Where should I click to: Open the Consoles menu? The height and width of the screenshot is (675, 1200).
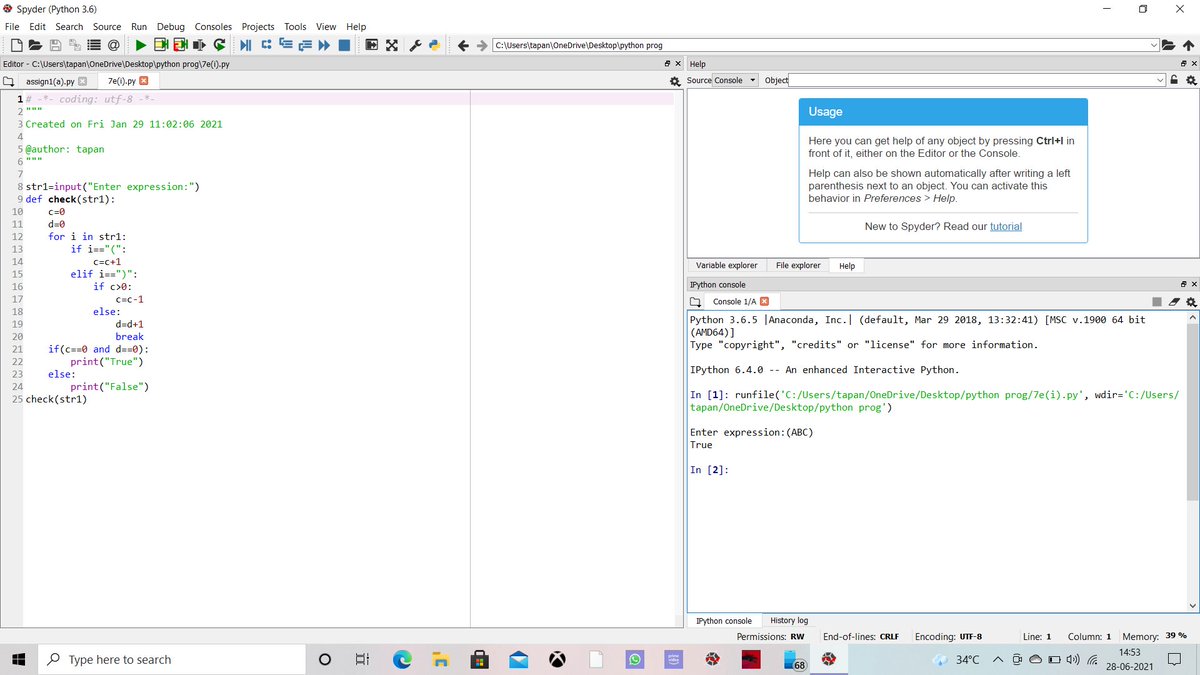213,26
